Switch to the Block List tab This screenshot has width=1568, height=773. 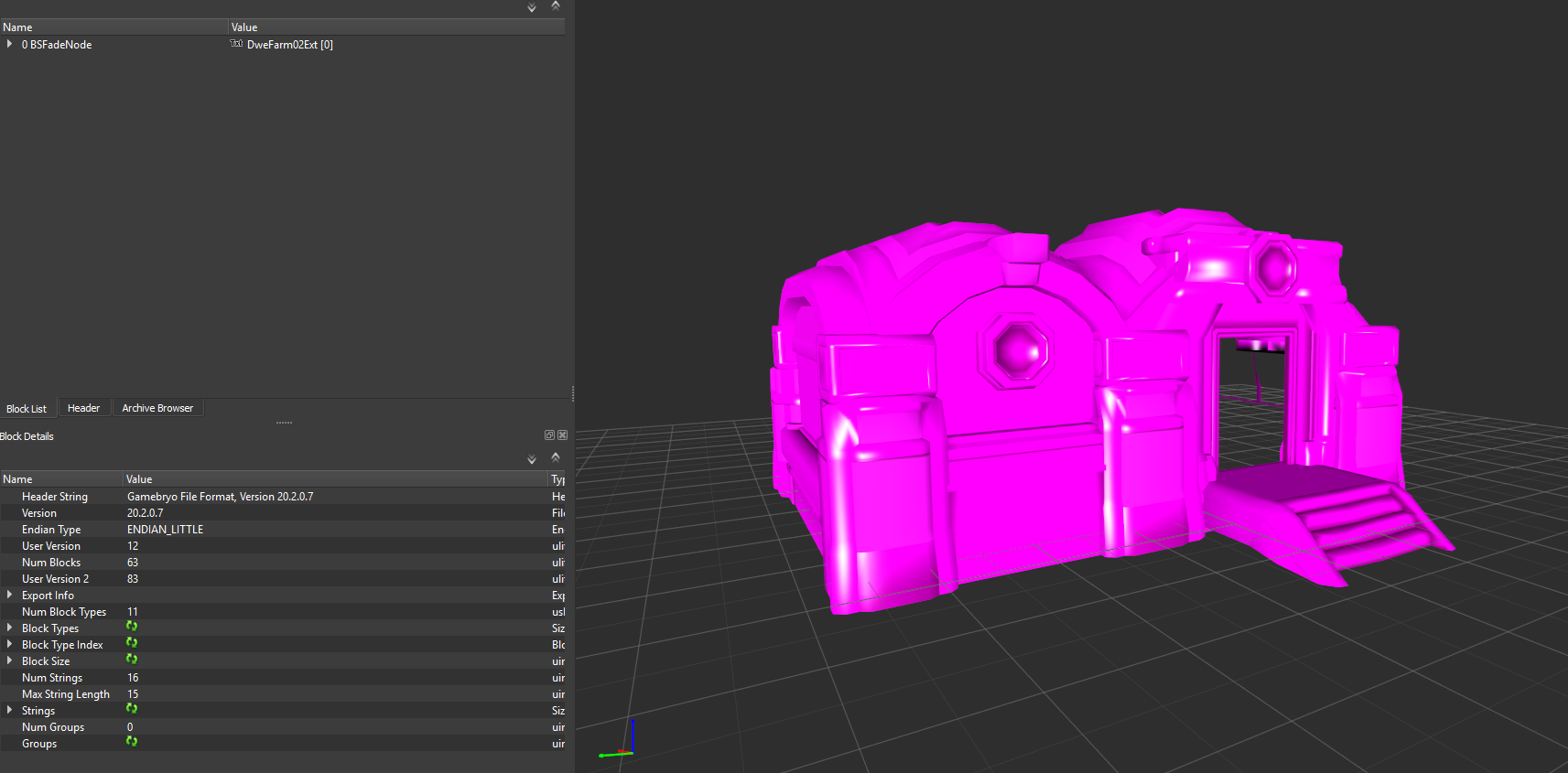point(27,409)
